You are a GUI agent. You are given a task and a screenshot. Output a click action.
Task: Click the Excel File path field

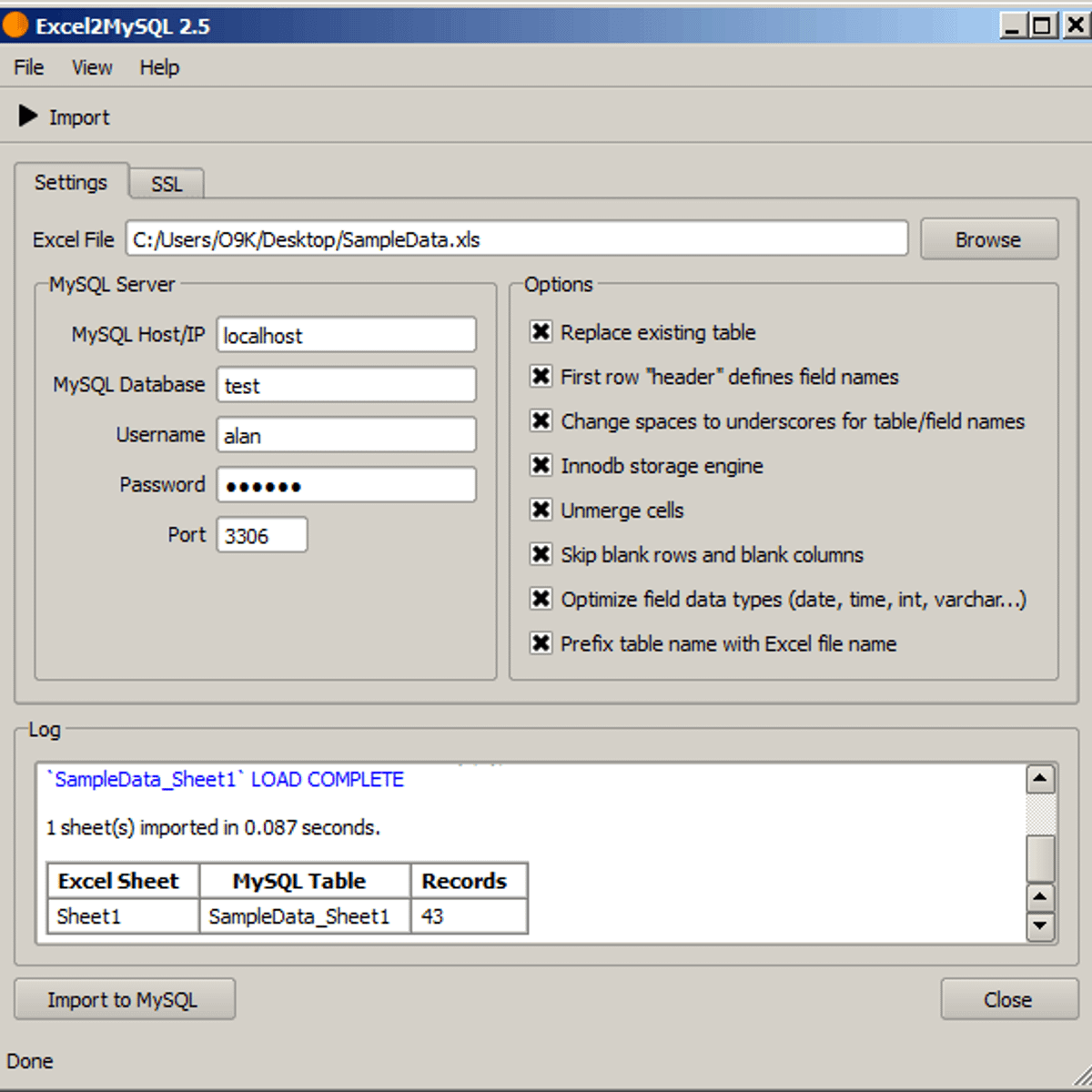517,239
